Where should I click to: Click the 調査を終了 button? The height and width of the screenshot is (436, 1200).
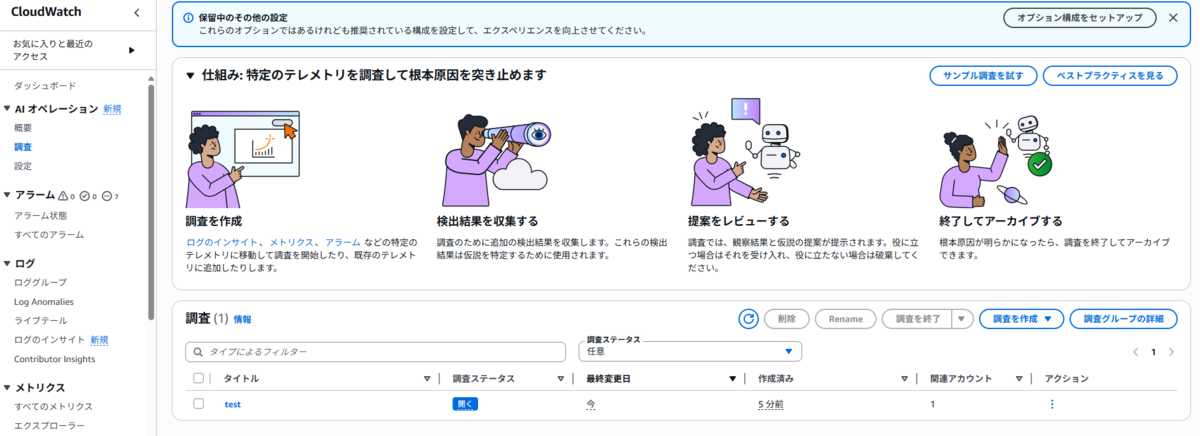tap(916, 319)
